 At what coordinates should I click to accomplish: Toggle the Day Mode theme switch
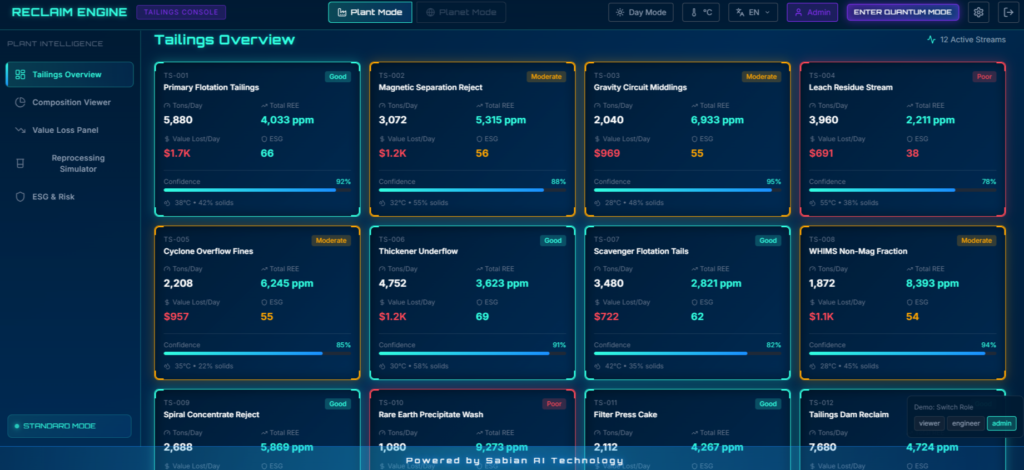642,13
